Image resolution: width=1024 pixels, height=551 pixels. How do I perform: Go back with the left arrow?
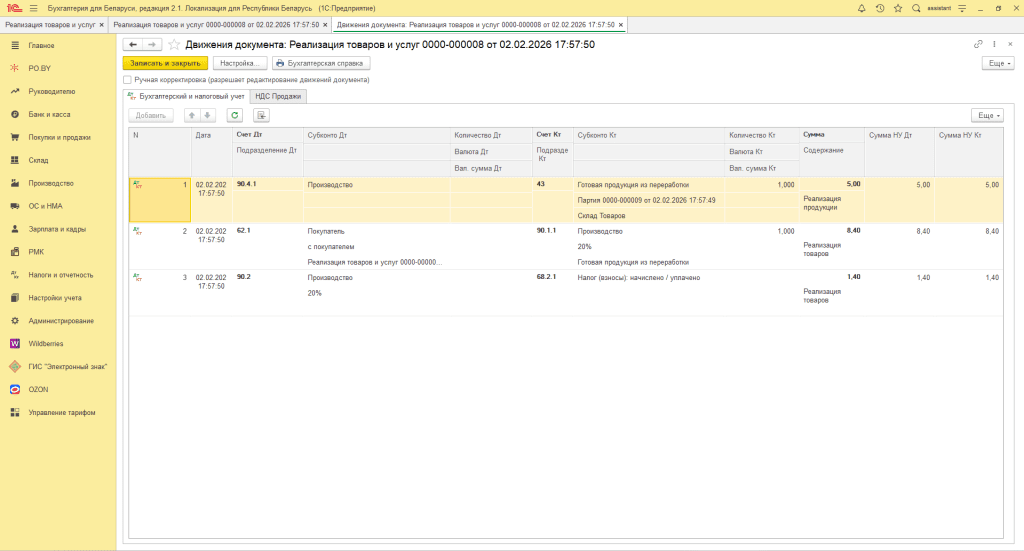pos(133,45)
